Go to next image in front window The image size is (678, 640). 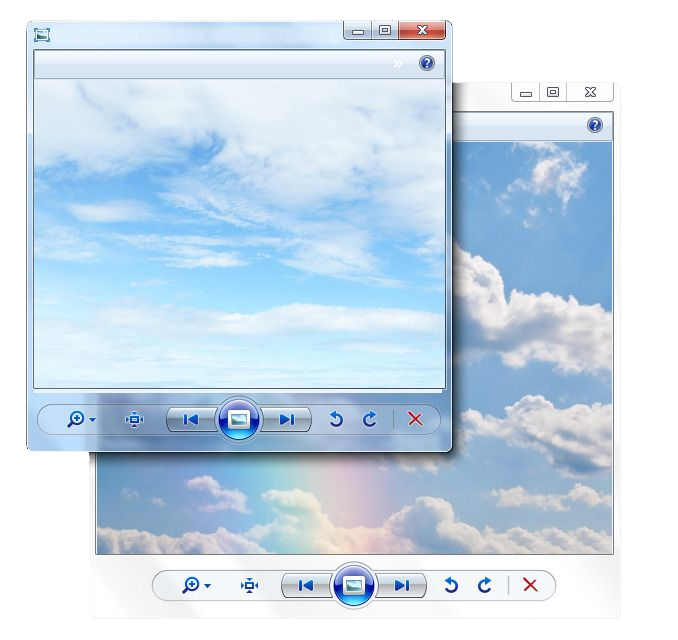click(x=287, y=419)
